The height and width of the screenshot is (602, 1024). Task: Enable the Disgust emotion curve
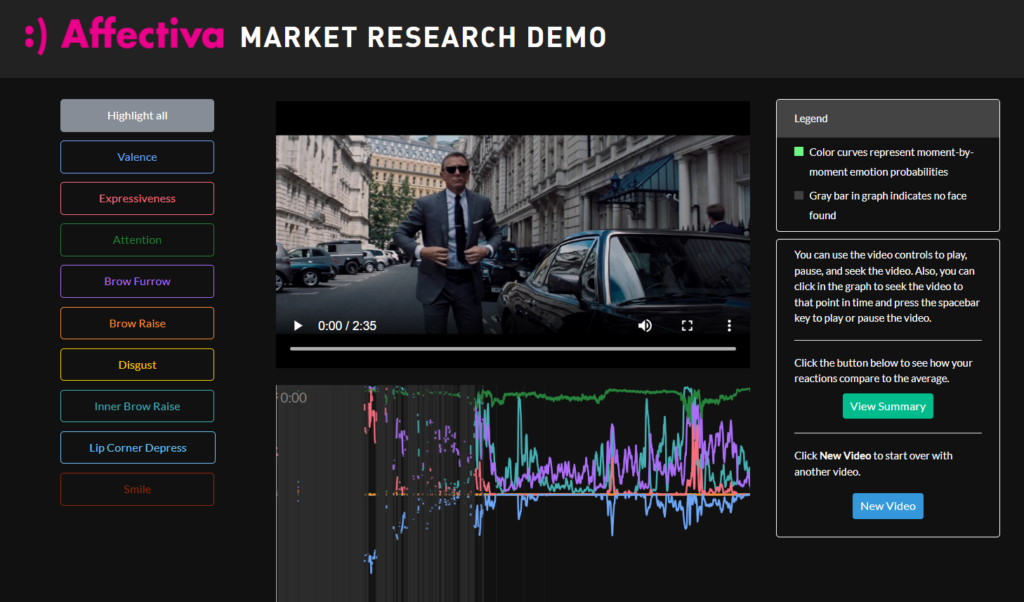[x=137, y=365]
